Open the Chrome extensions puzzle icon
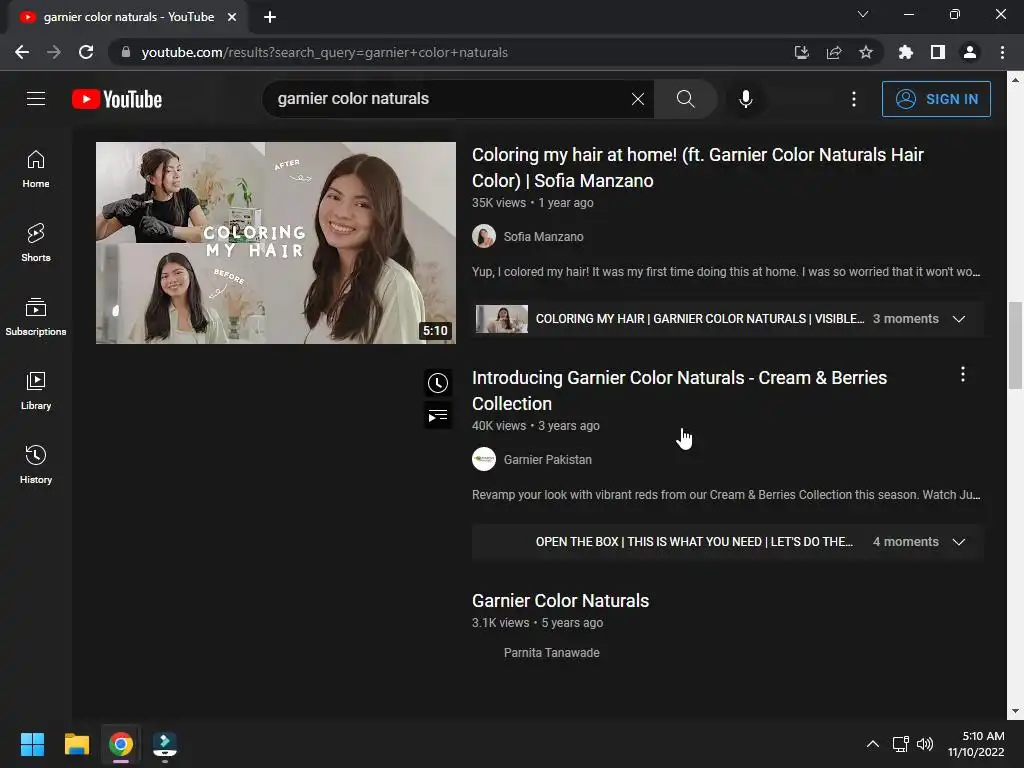1024x768 pixels. (905, 52)
